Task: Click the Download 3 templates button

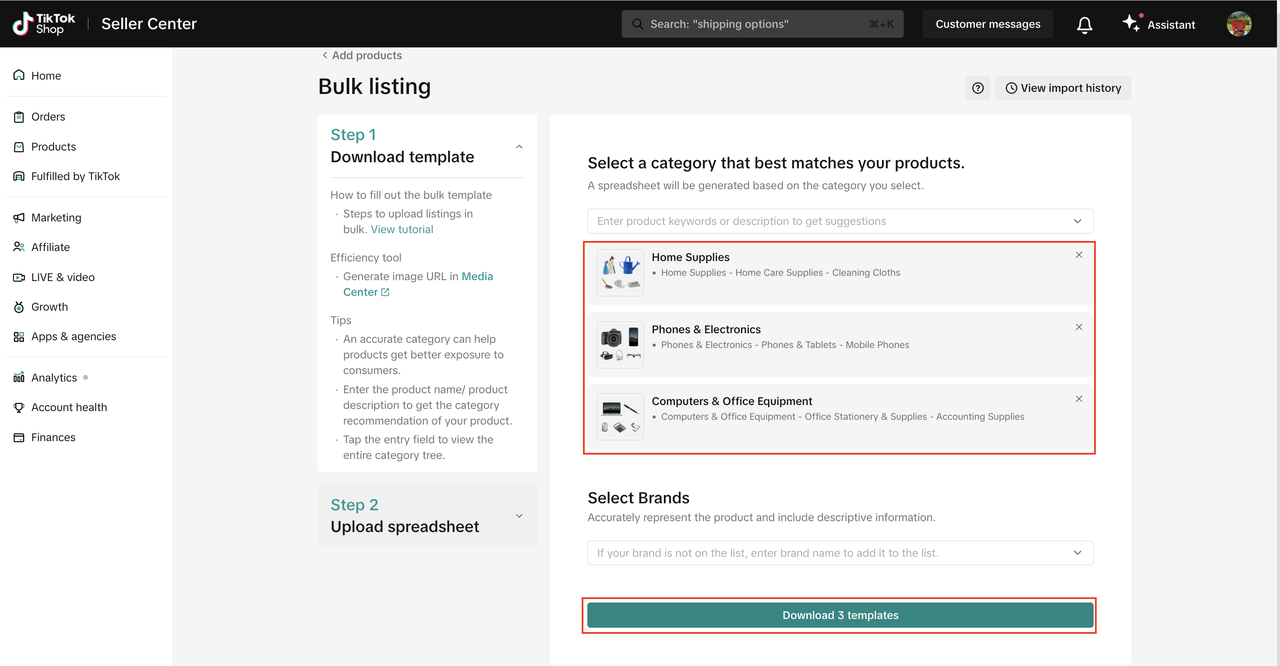Action: click(x=840, y=616)
